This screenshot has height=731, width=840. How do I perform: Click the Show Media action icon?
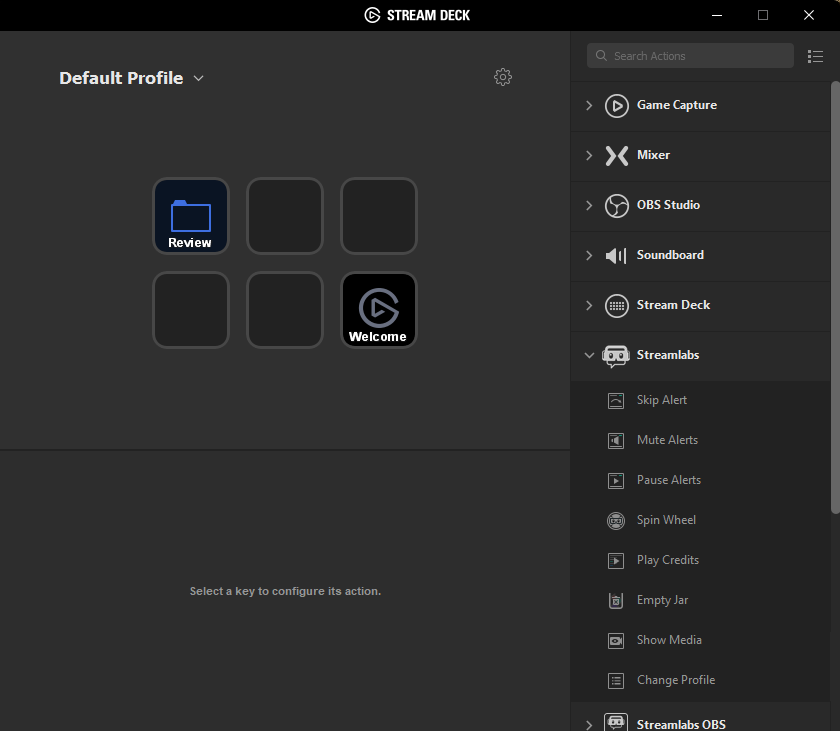click(x=616, y=640)
